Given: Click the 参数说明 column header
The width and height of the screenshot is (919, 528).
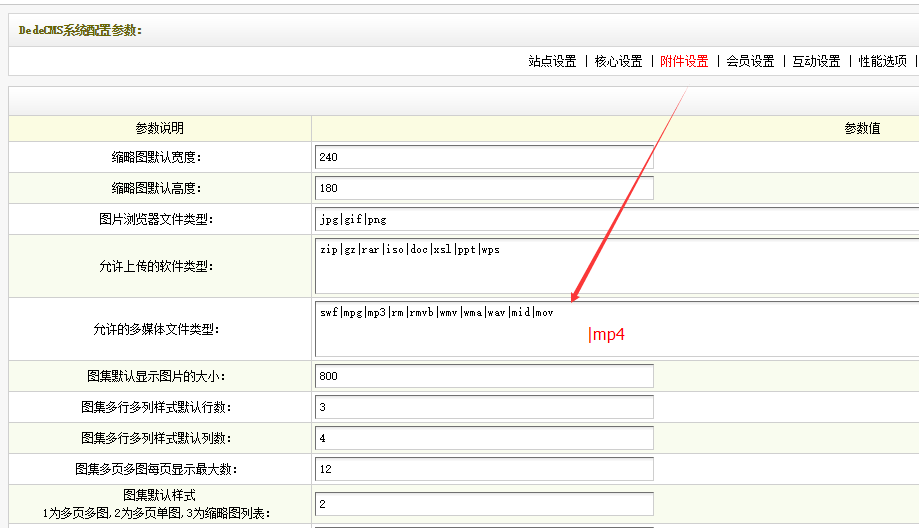Looking at the screenshot, I should pos(160,128).
